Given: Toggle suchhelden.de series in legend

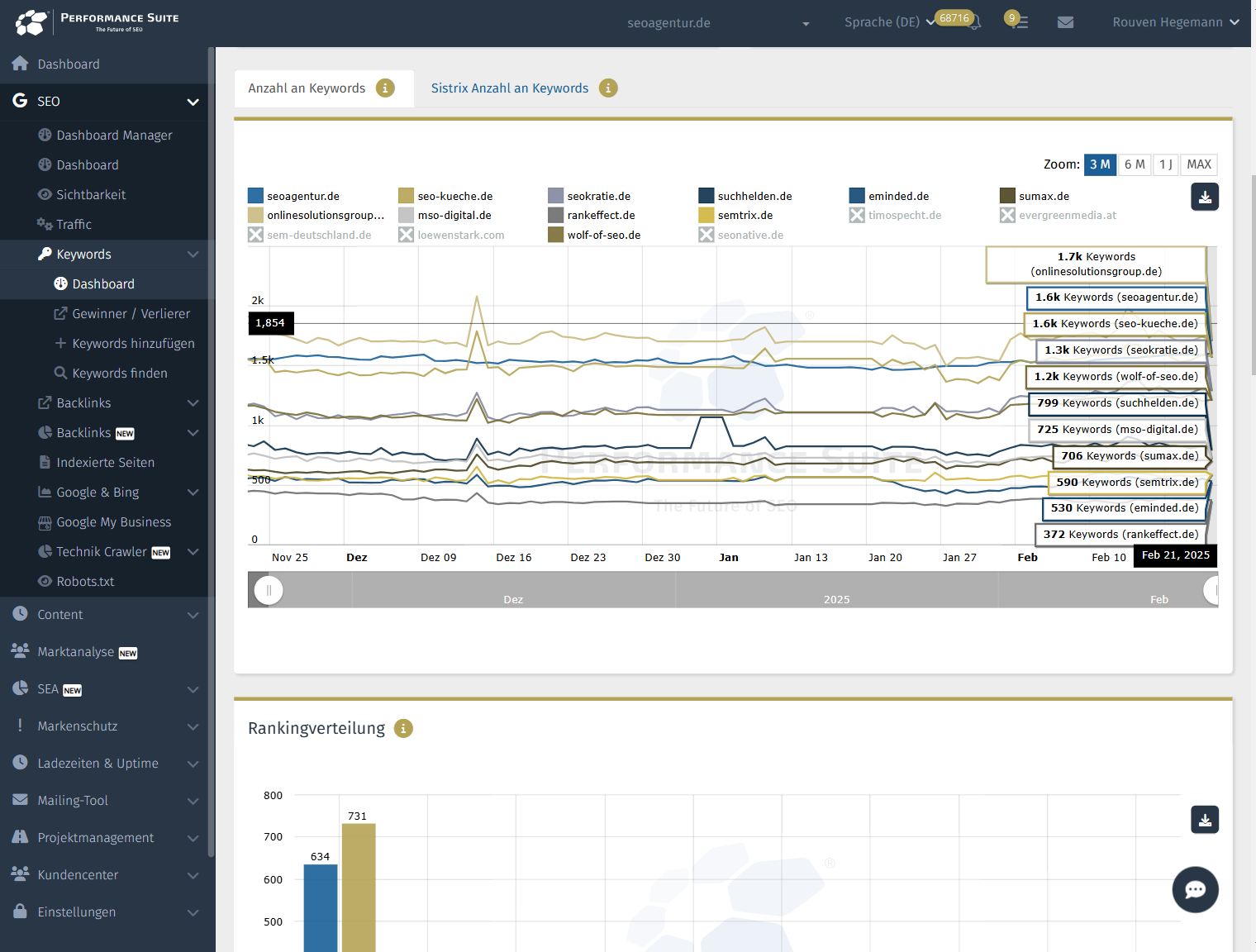Looking at the screenshot, I should click(745, 196).
